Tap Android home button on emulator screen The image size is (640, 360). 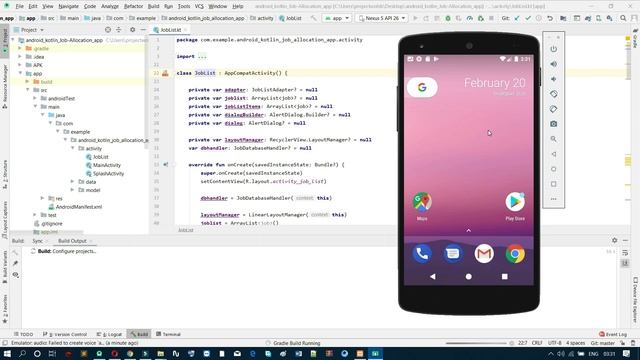pos(469,277)
